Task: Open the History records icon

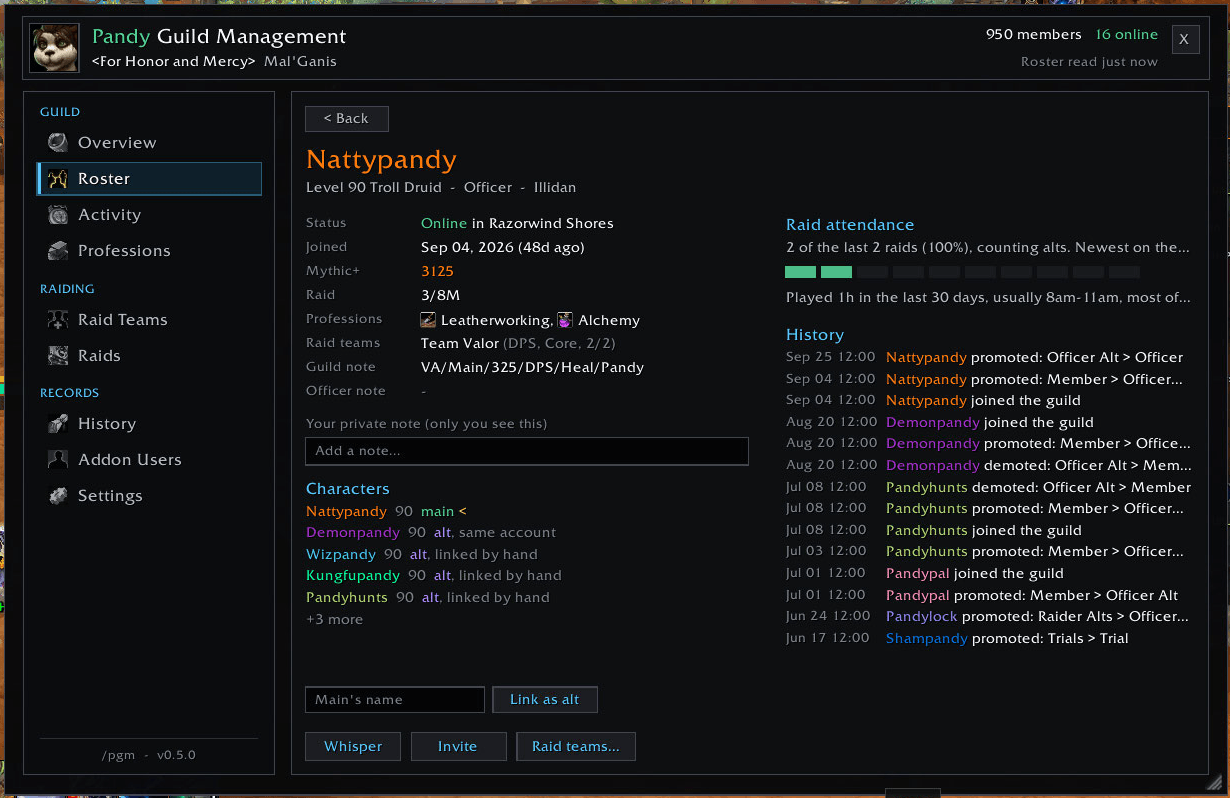Action: [58, 423]
